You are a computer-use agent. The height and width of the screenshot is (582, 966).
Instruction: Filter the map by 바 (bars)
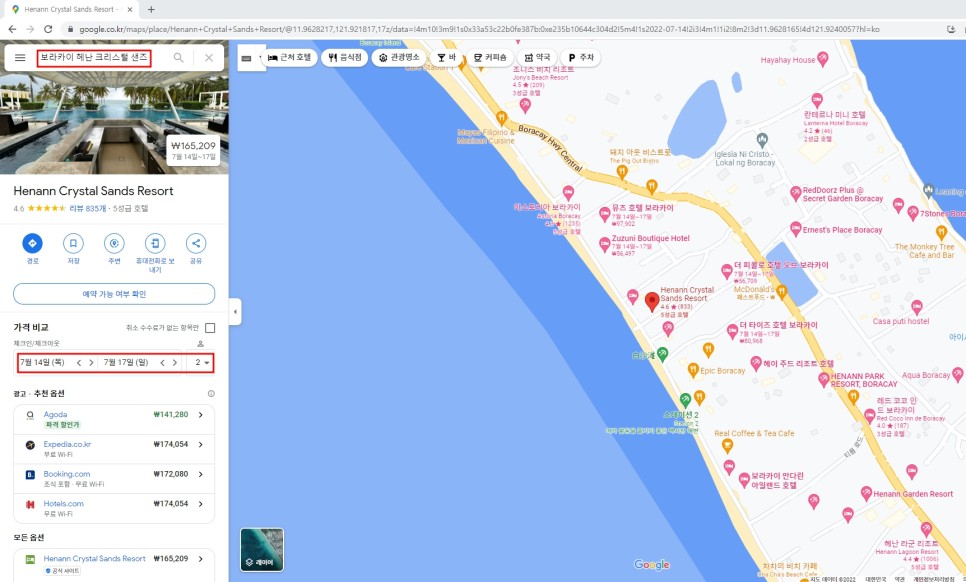[446, 57]
